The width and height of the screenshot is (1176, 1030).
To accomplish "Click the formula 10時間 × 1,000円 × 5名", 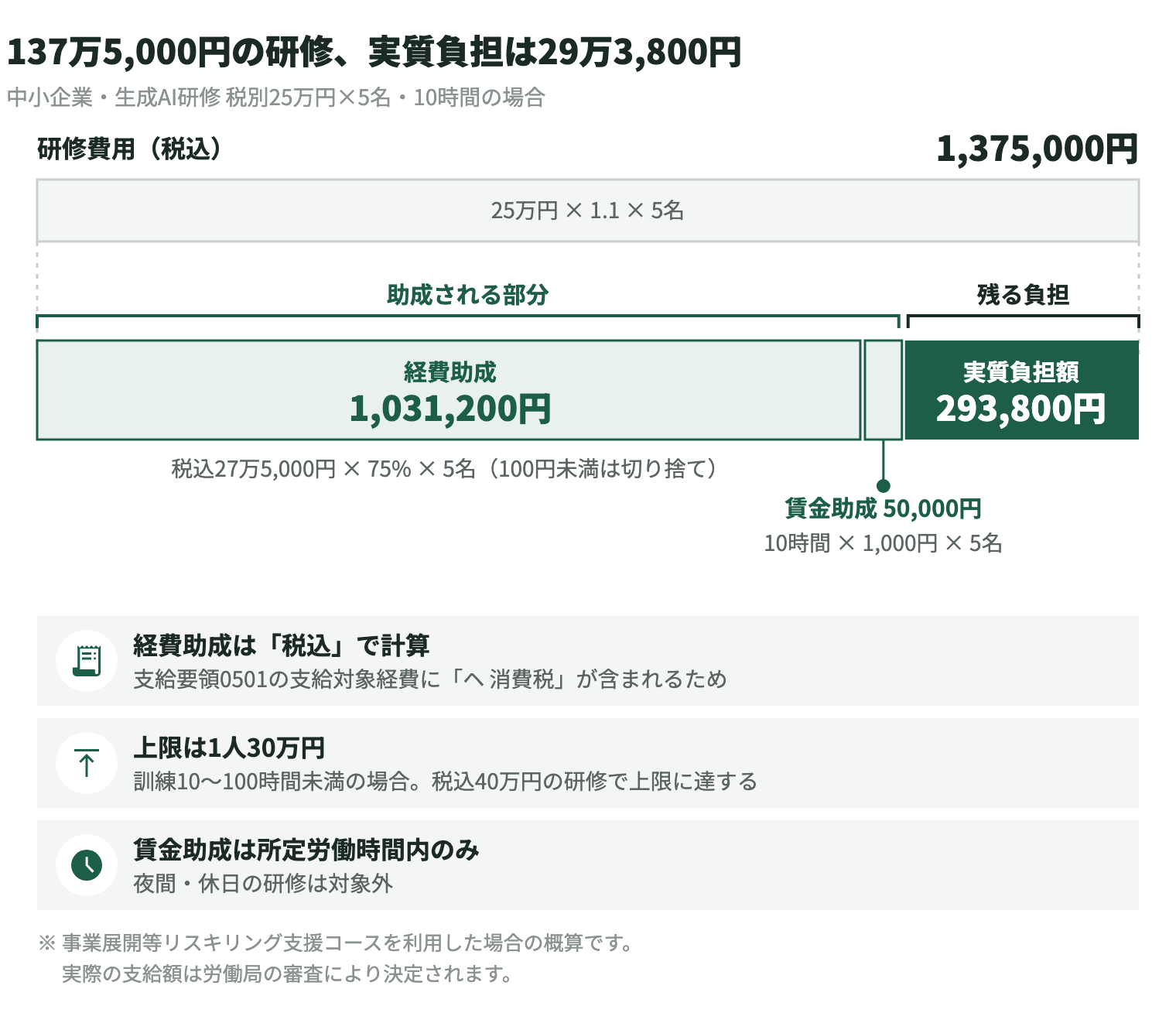I will click(883, 543).
